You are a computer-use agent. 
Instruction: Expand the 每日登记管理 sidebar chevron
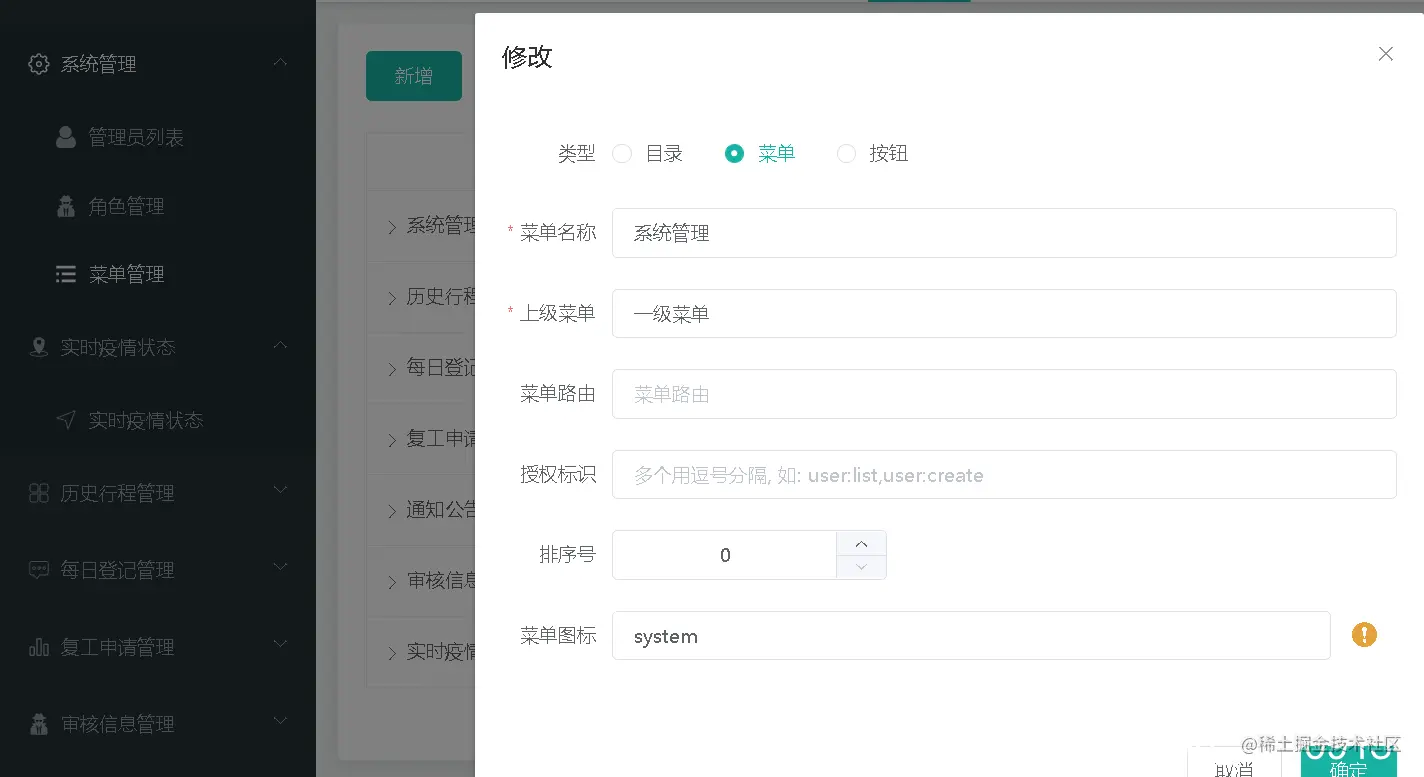(x=280, y=567)
